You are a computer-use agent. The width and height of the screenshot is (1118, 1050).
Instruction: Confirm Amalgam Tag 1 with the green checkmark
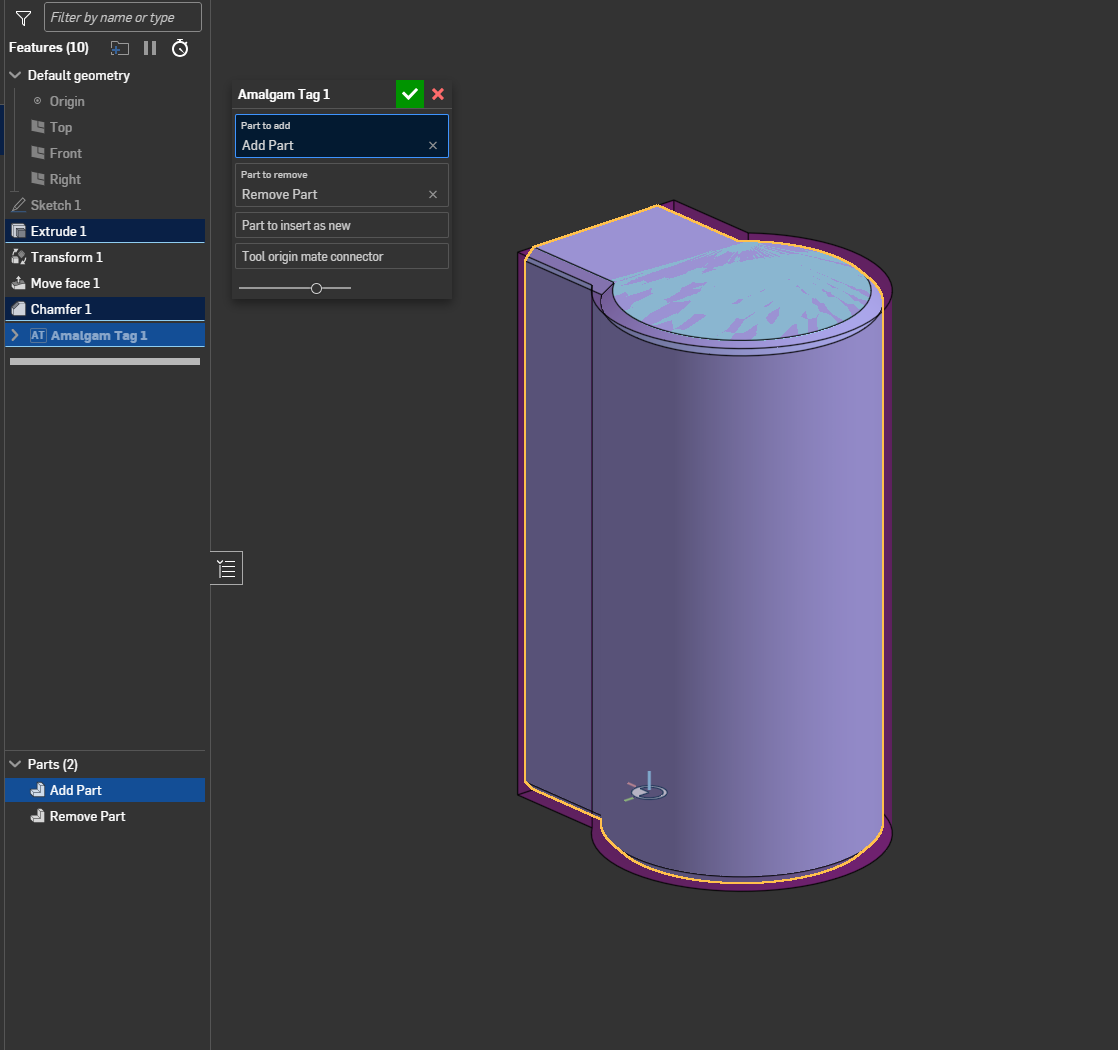click(410, 94)
